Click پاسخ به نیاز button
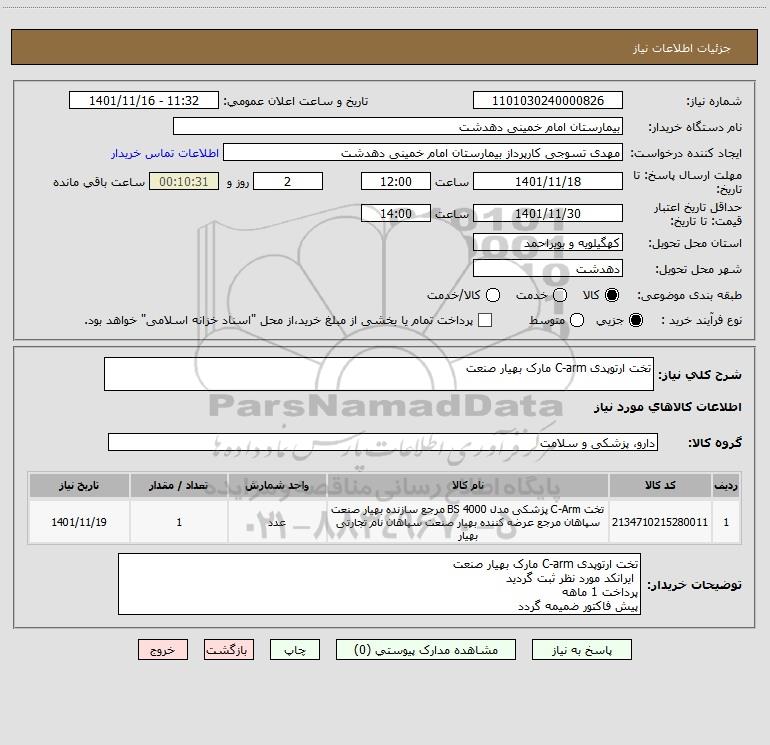The height and width of the screenshot is (745, 770). [x=582, y=650]
